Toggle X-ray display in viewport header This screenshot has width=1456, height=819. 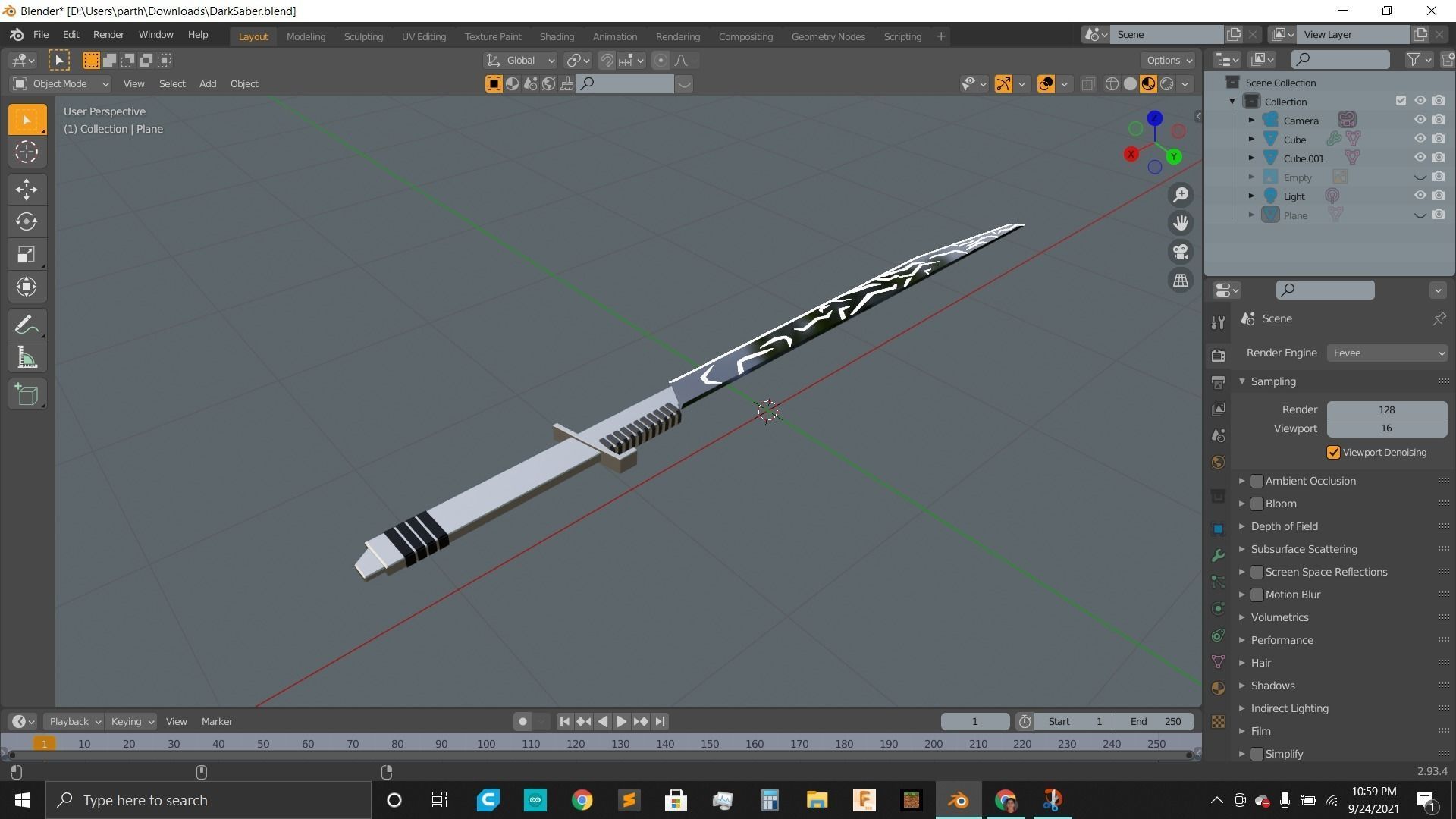[1087, 84]
